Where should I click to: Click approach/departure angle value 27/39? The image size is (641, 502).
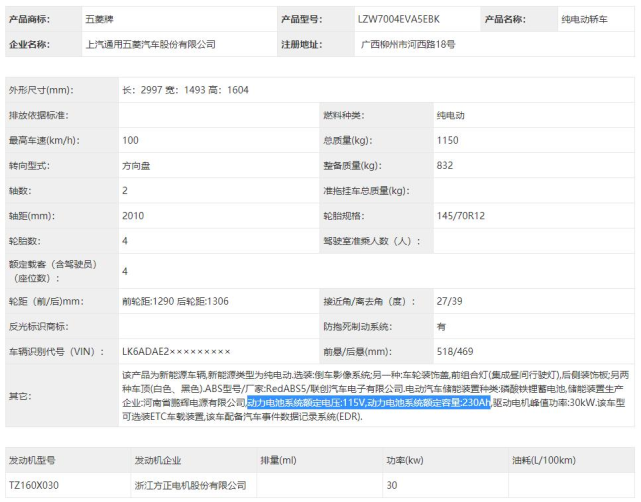click(x=450, y=301)
